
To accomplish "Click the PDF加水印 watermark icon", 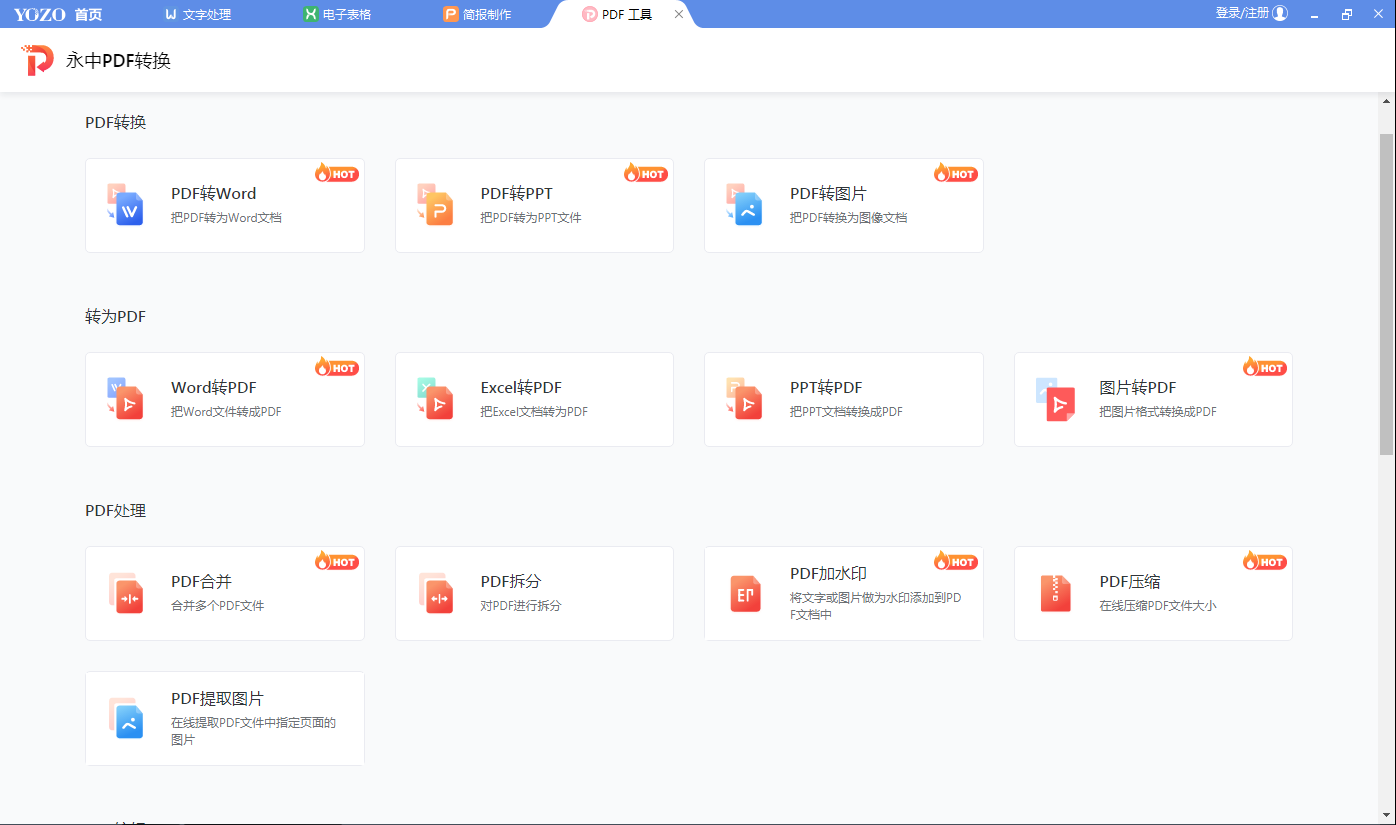I will pos(745,594).
